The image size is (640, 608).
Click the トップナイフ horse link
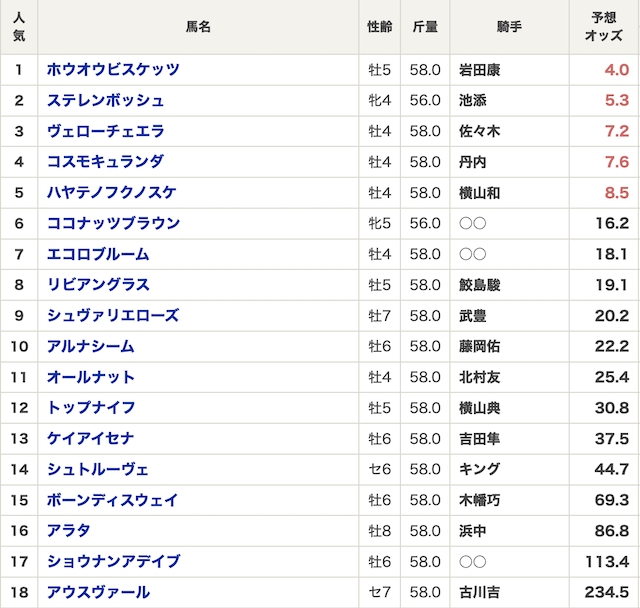coord(91,408)
